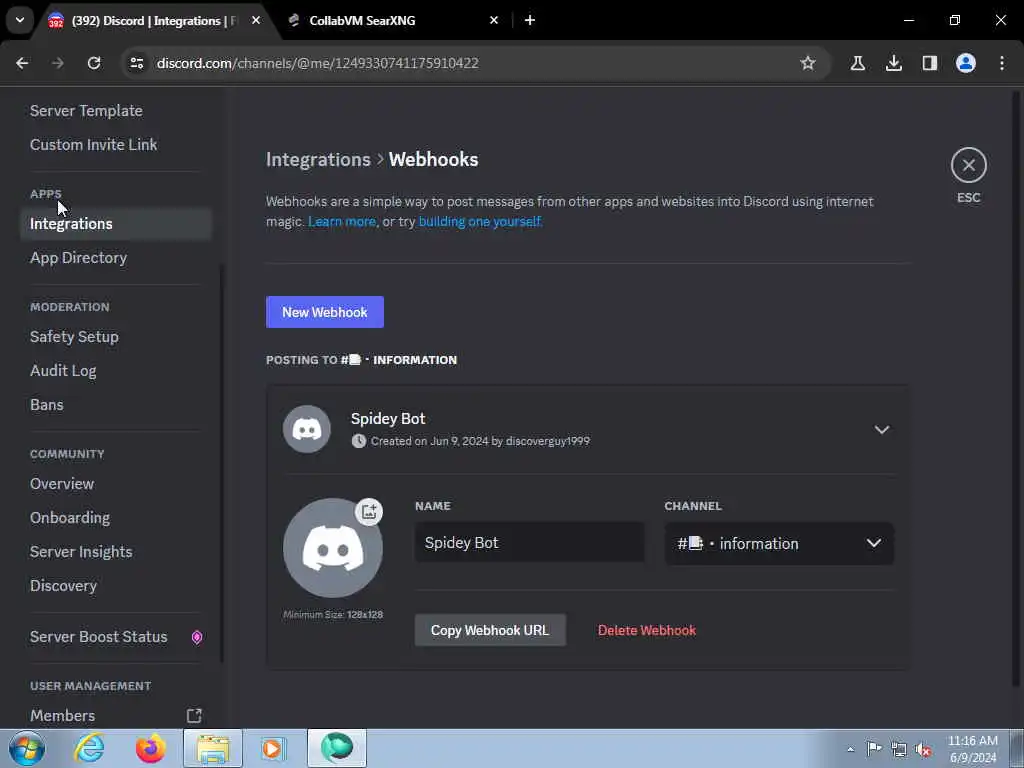The image size is (1024, 768).
Task: Launch Firefox from the taskbar
Action: click(151, 748)
